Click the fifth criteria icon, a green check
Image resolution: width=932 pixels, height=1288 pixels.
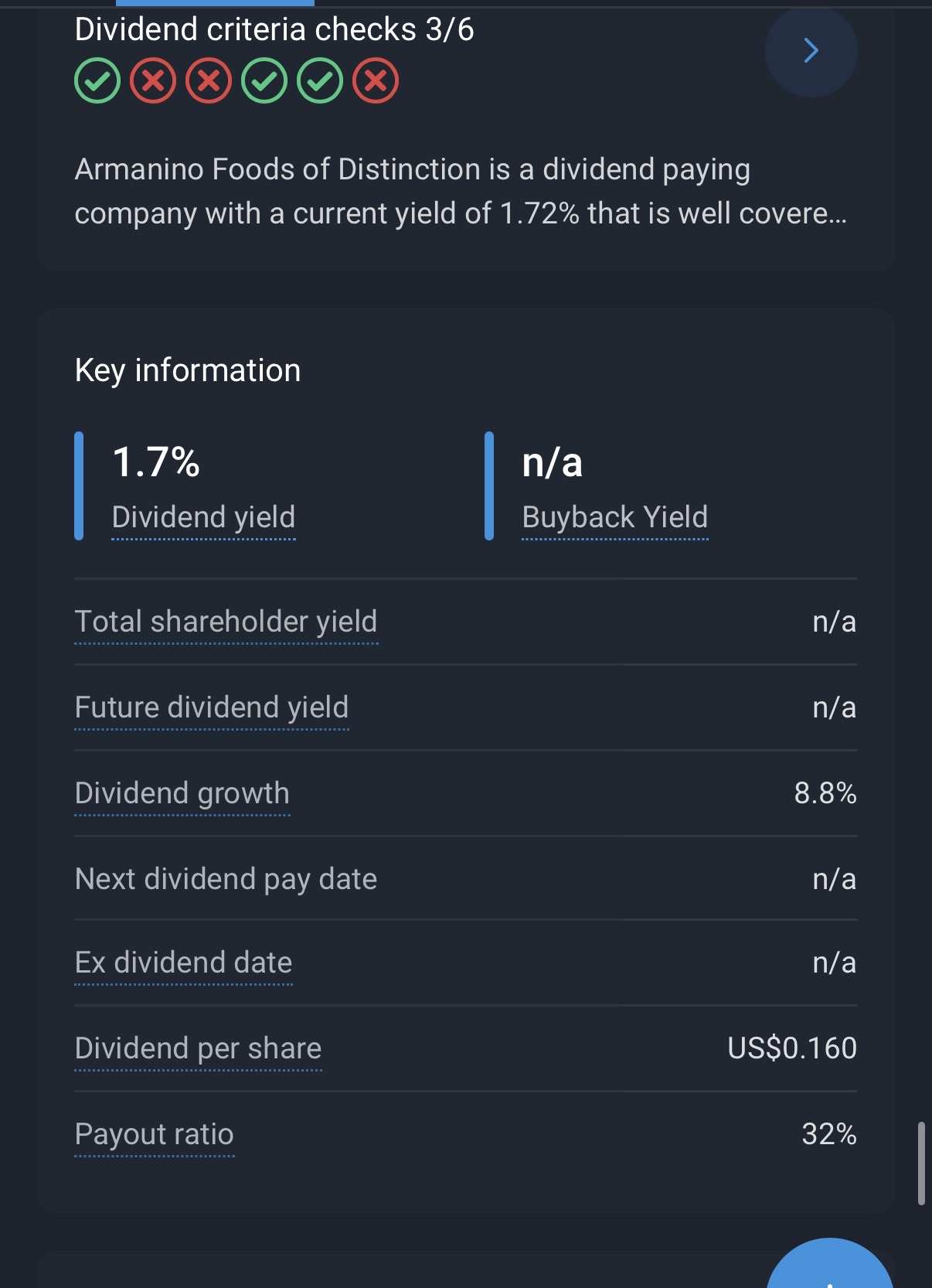pos(320,81)
